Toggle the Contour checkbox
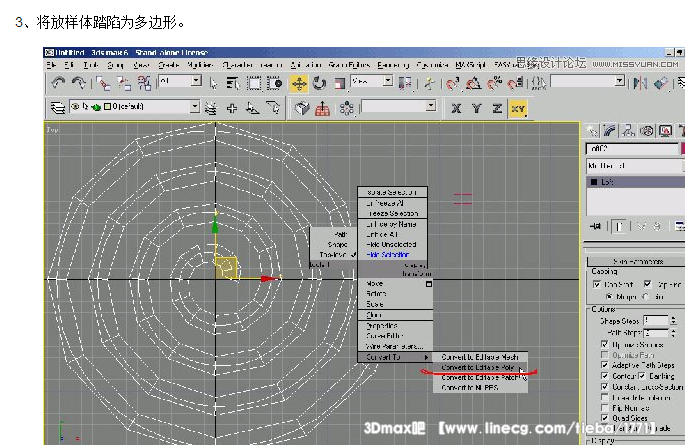This screenshot has height=445, width=685. click(x=605, y=376)
